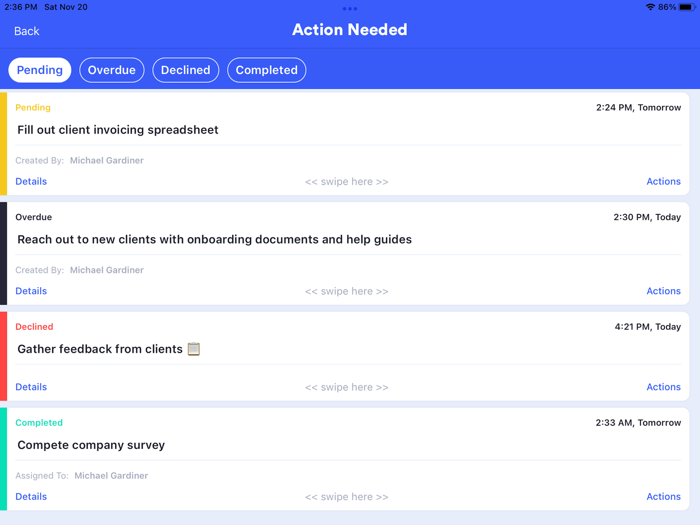Click the '2:30 PM, Today' due time

pos(647,217)
